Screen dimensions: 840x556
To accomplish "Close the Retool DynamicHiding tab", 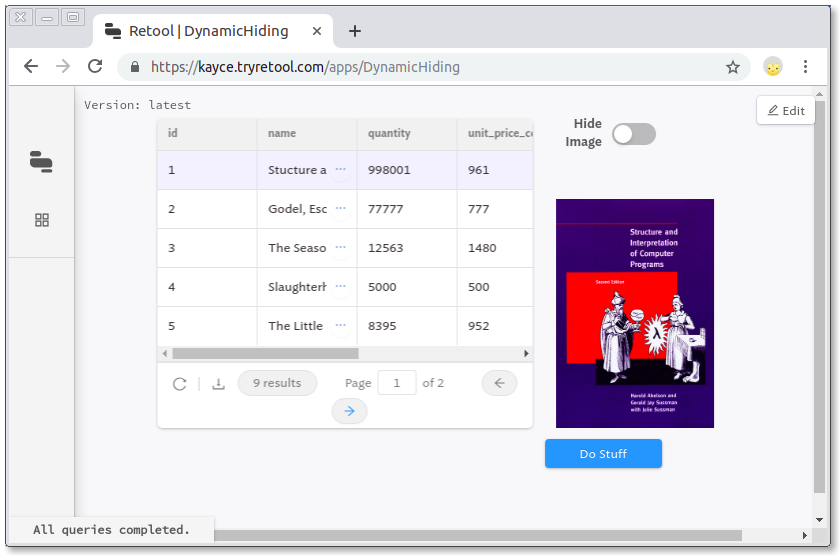I will point(317,31).
